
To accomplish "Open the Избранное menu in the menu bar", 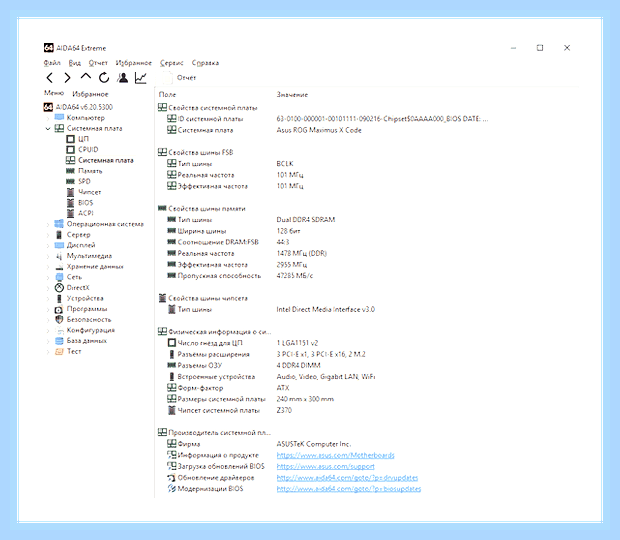I will click(134, 63).
